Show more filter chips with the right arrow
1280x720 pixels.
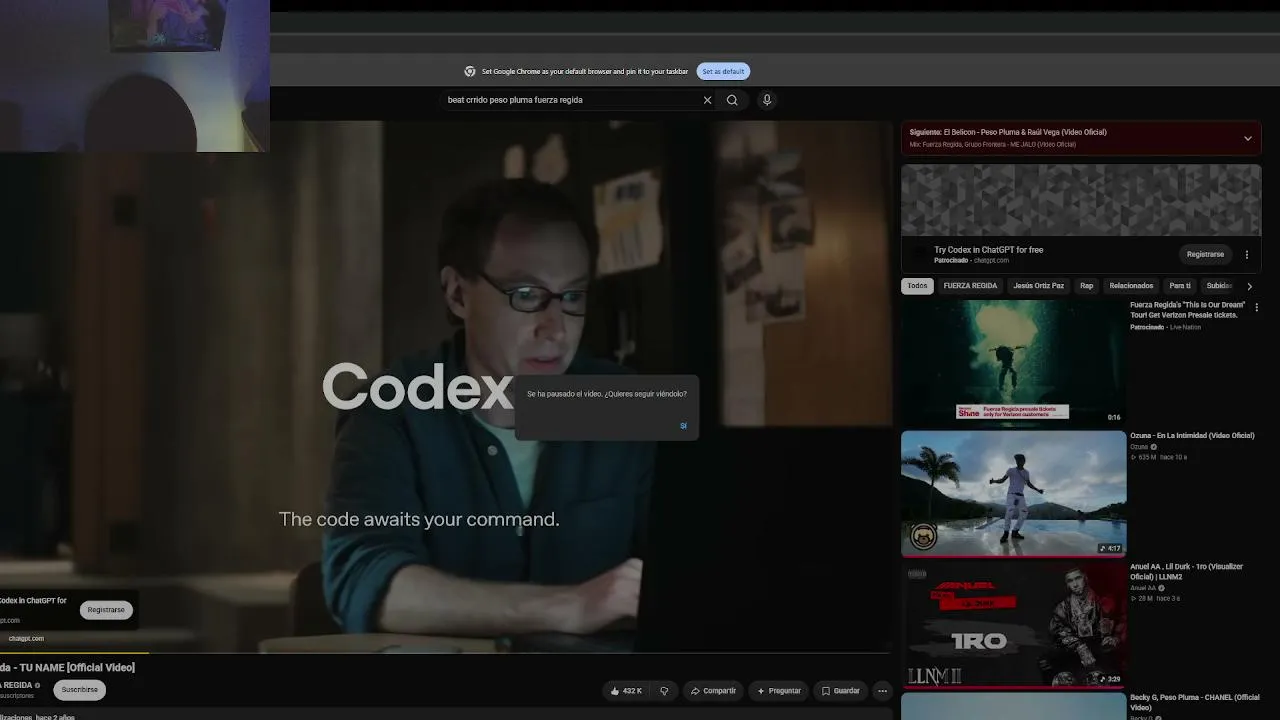[1249, 286]
